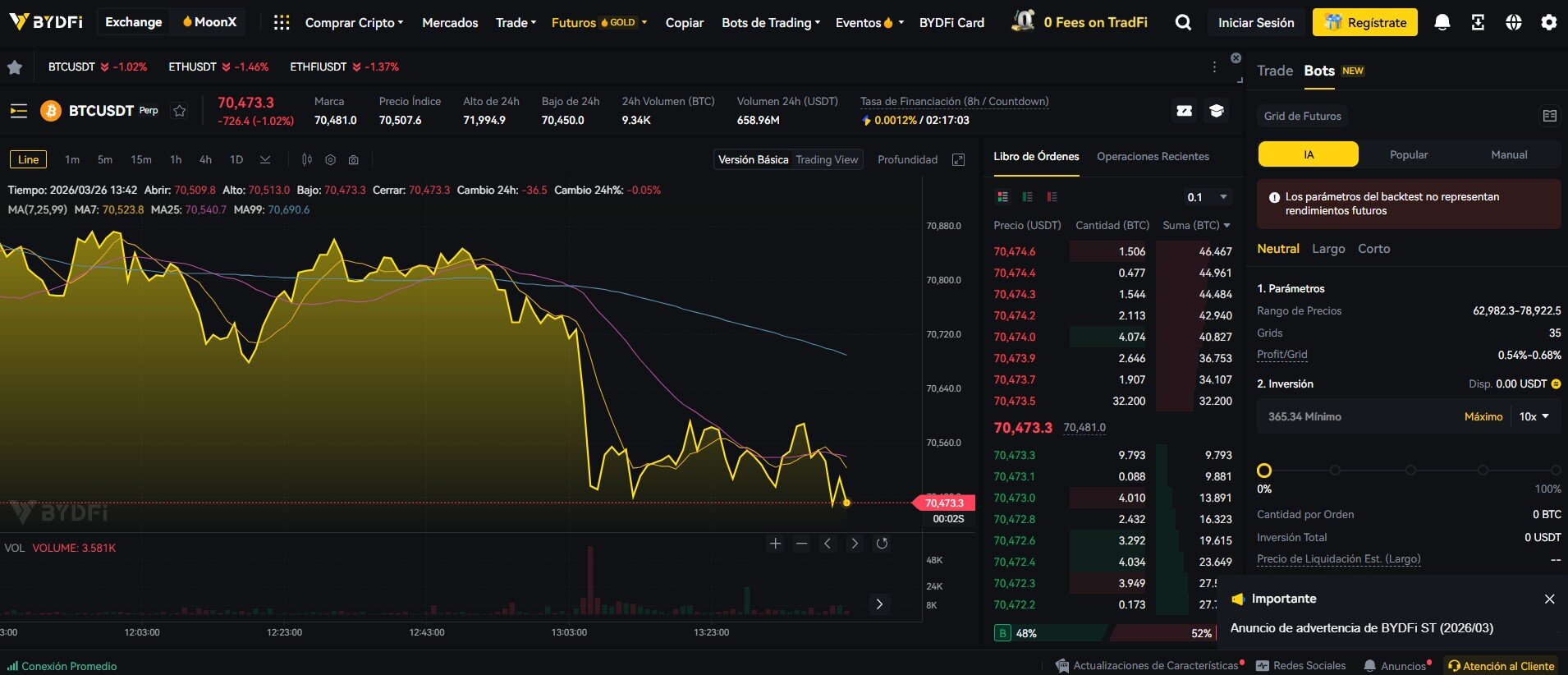
Task: Open the coupon voucher icon
Action: click(1185, 111)
